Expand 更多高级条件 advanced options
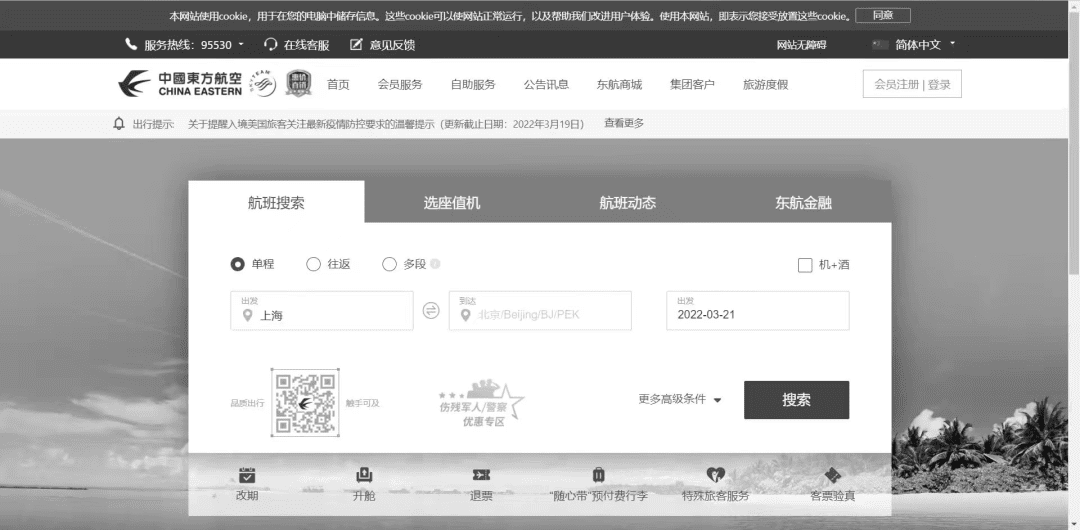The image size is (1080, 530). (x=680, y=399)
